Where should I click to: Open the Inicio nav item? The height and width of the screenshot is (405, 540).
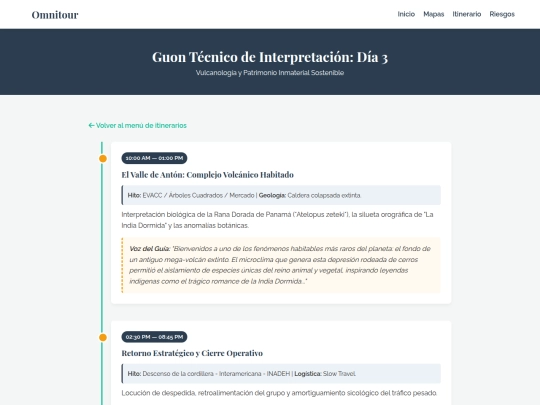[406, 14]
